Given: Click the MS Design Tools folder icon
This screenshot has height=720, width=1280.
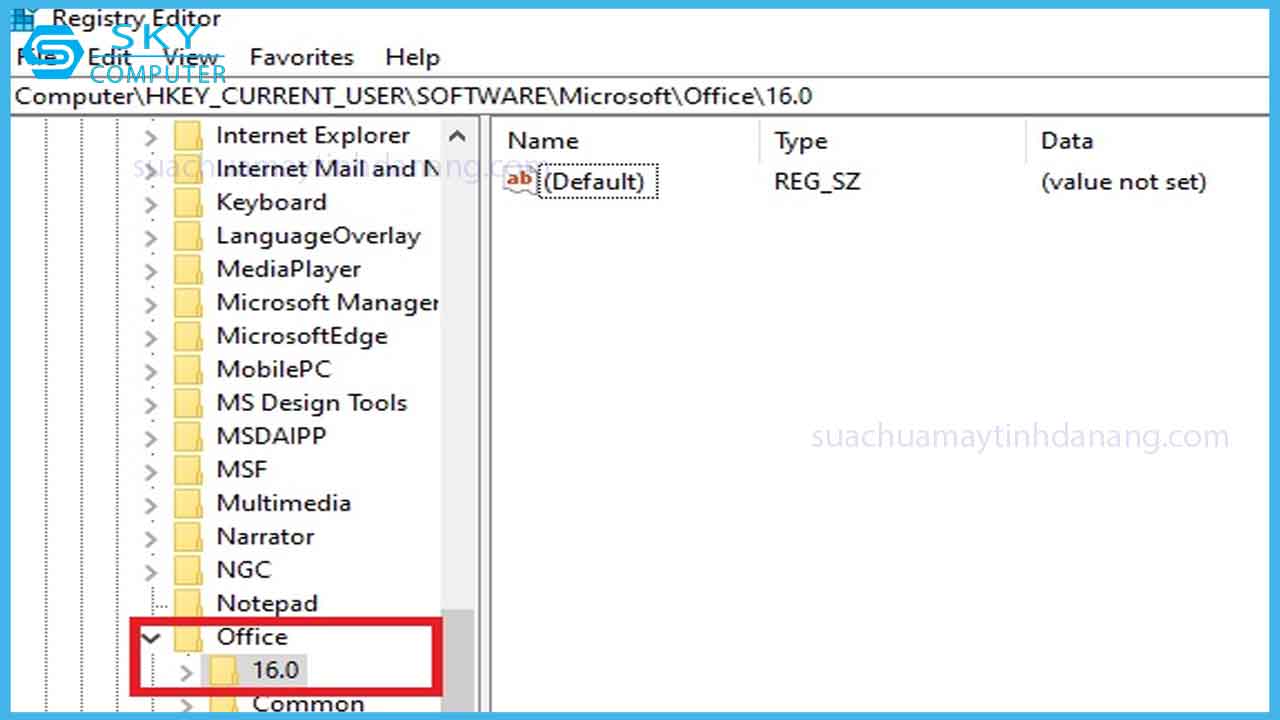Looking at the screenshot, I should [188, 404].
